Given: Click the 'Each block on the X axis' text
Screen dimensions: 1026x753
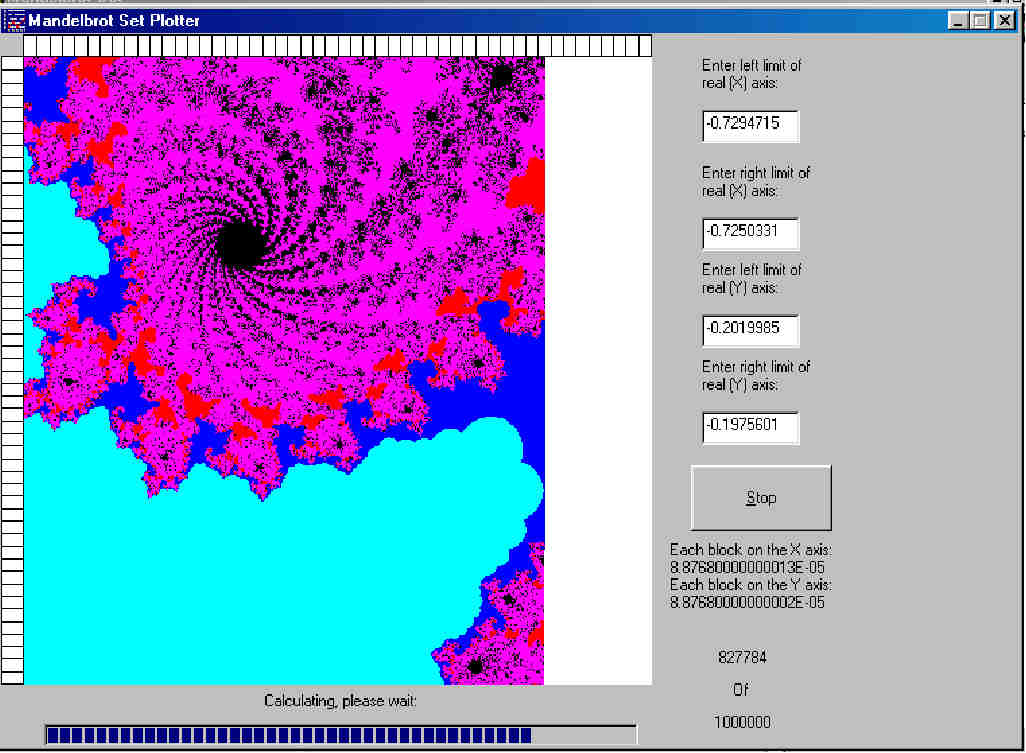Looking at the screenshot, I should click(750, 550).
